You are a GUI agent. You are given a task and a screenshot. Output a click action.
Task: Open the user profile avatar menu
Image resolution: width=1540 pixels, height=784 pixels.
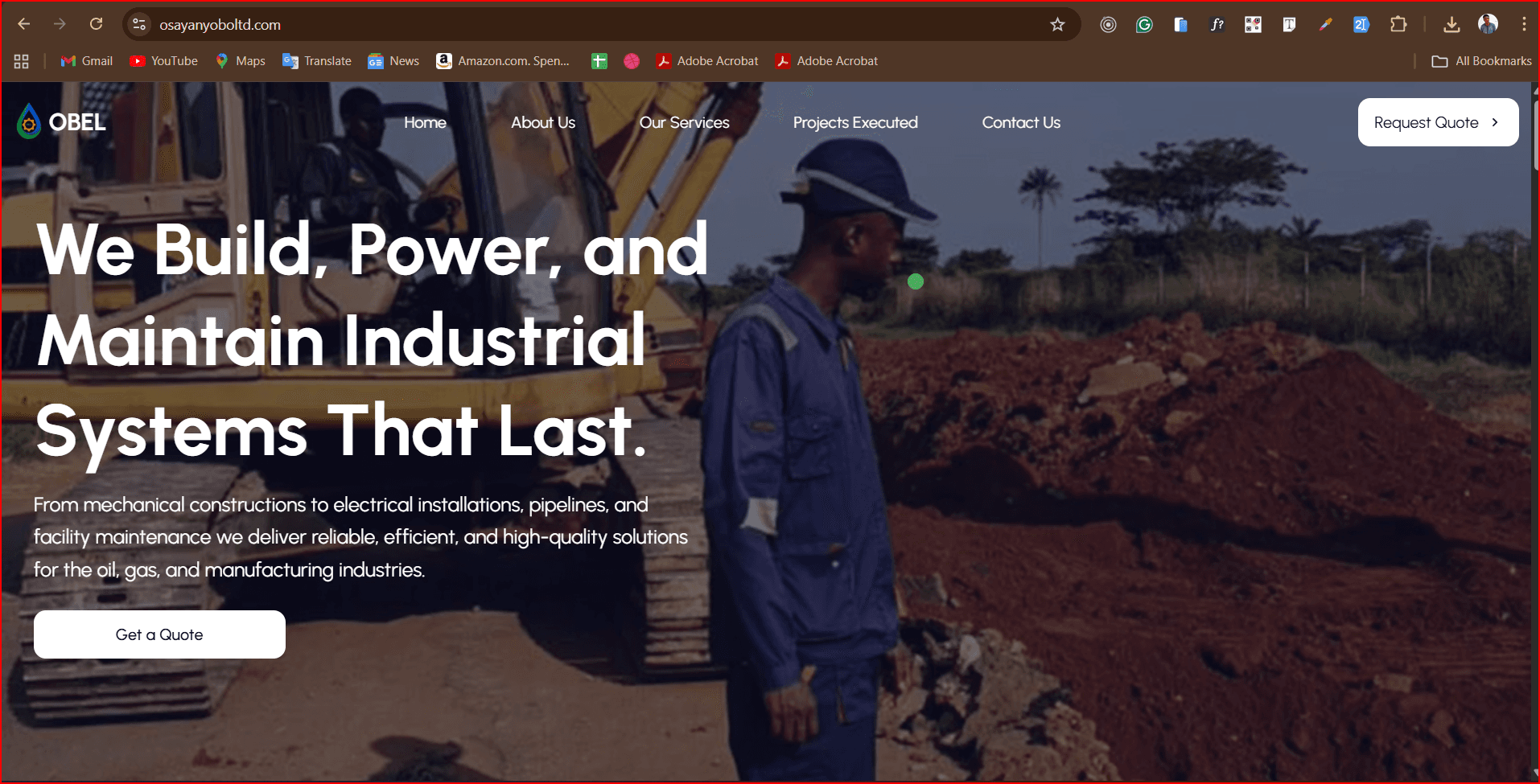pyautogui.click(x=1488, y=24)
